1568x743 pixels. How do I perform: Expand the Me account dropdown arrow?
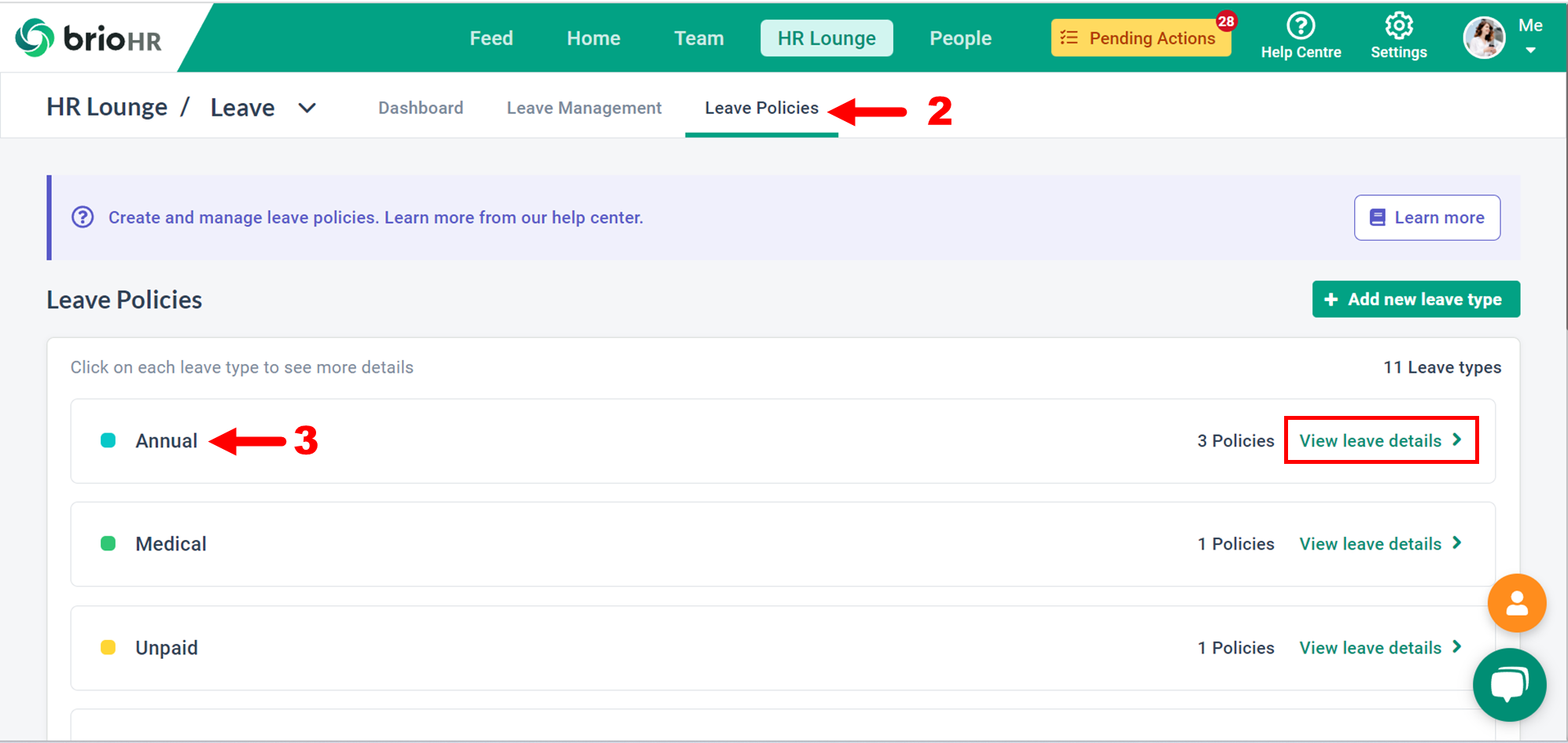[x=1530, y=51]
